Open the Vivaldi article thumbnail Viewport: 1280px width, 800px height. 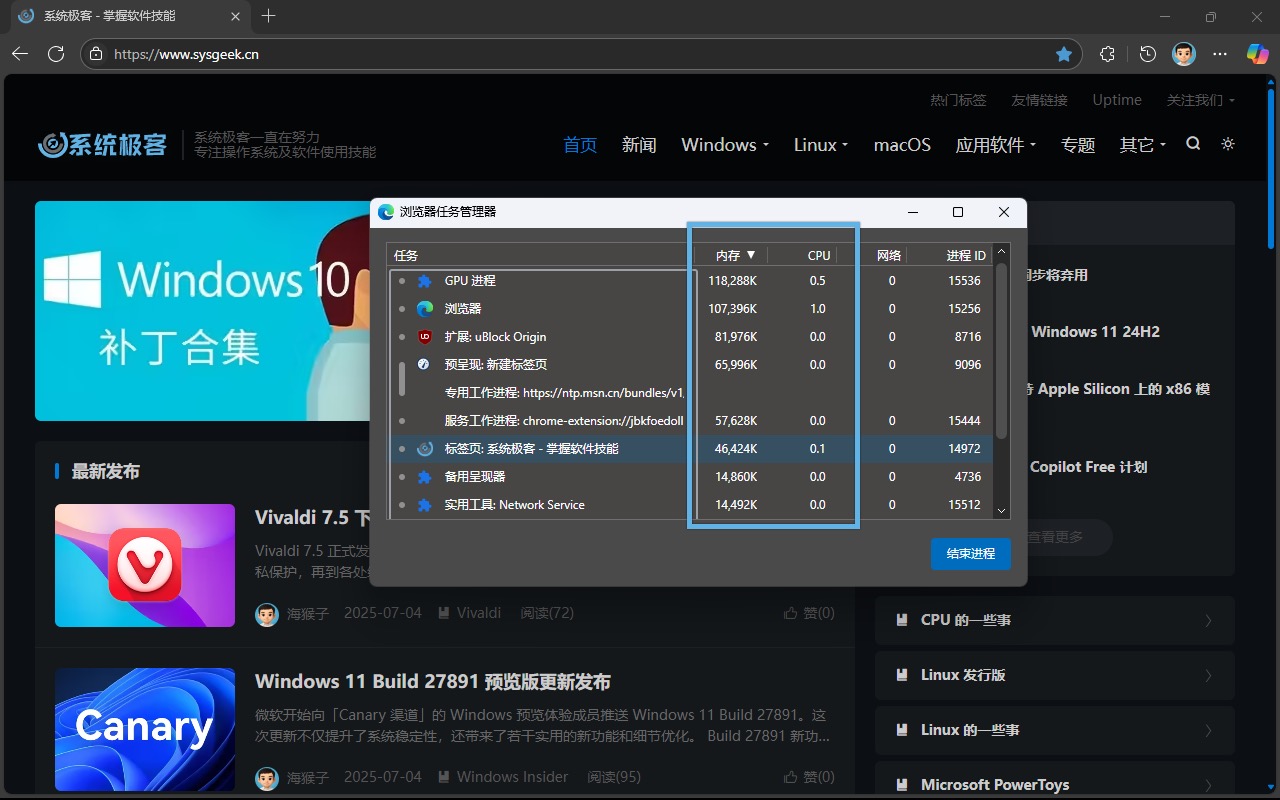145,565
